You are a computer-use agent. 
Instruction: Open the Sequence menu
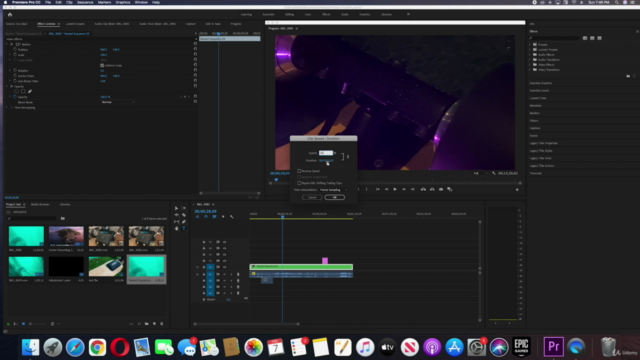coord(85,2)
